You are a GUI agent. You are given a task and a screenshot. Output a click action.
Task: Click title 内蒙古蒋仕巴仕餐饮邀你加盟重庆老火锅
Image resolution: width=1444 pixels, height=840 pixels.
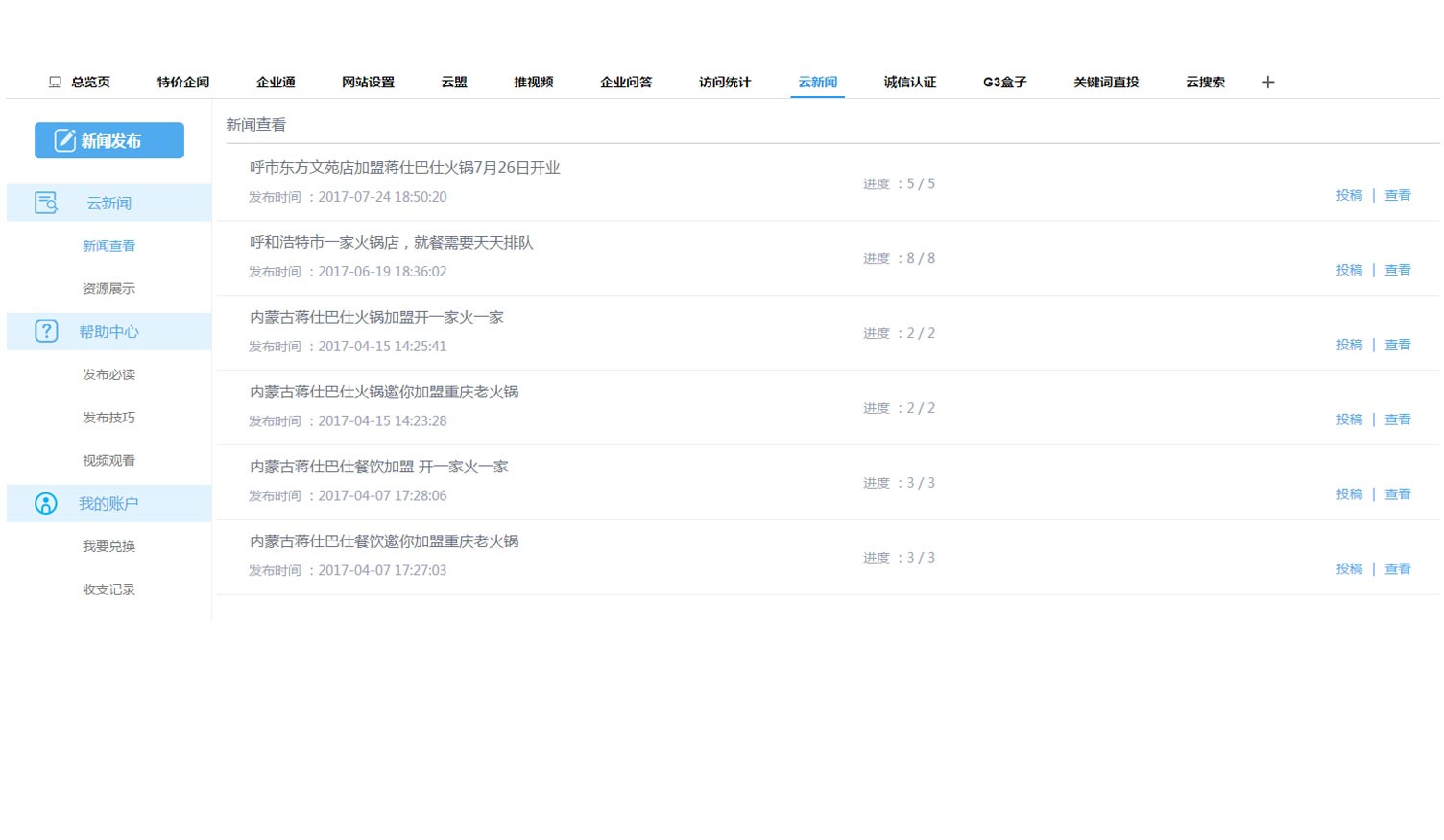pos(384,542)
